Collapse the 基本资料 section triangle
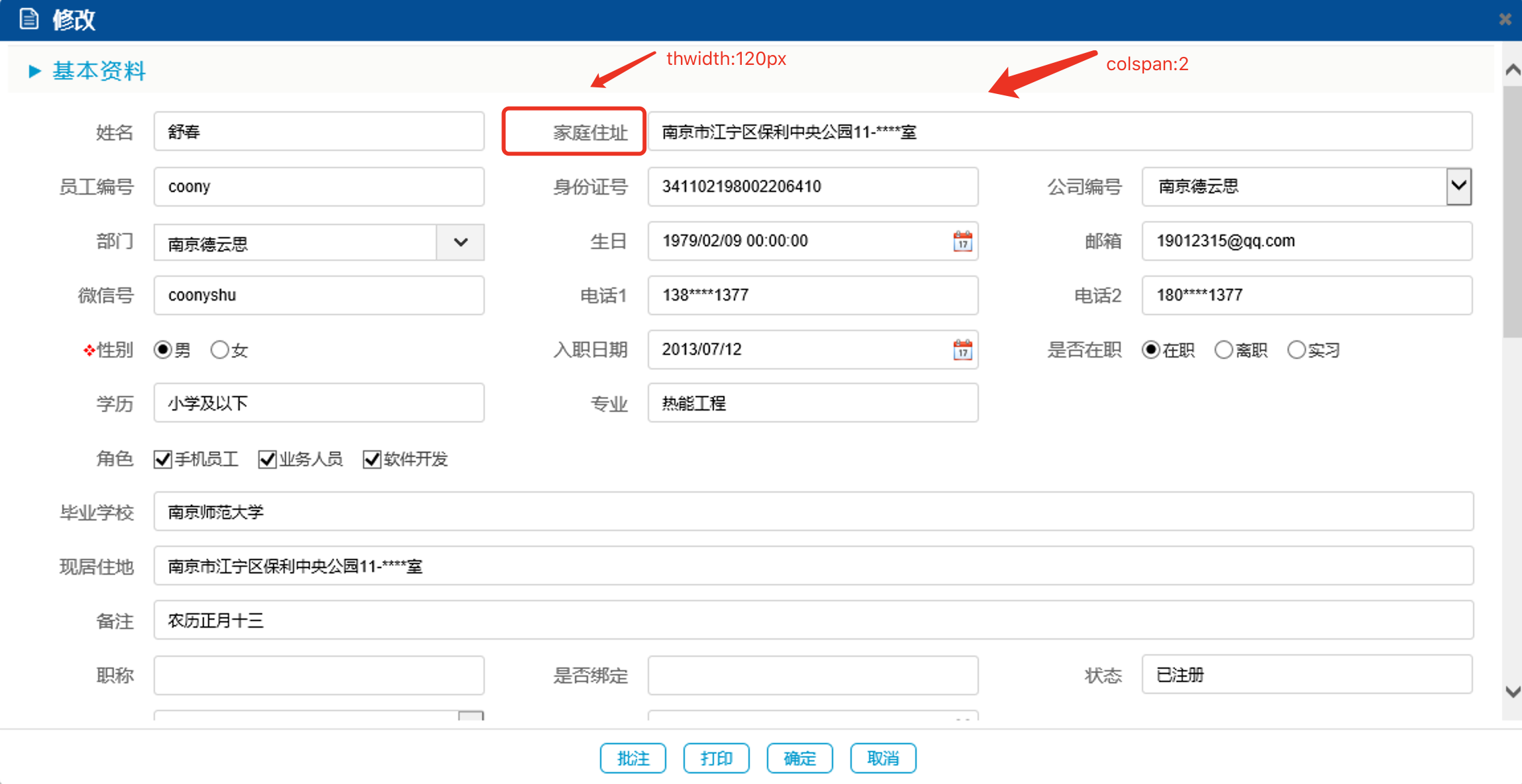 click(x=35, y=71)
